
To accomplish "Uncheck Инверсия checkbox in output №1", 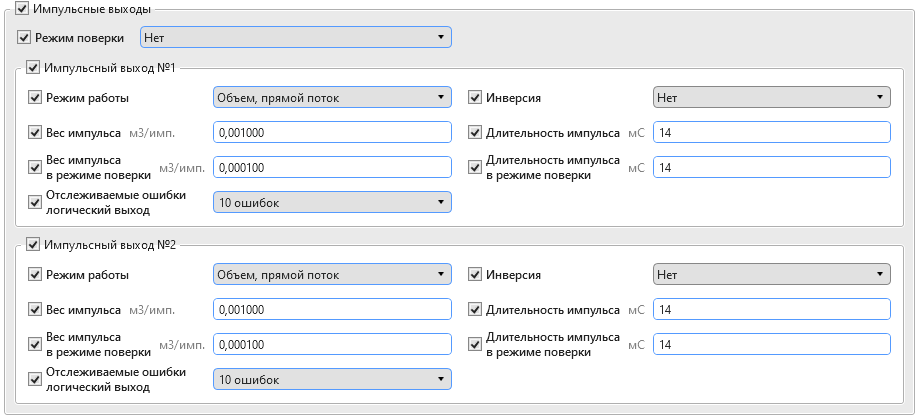I will tap(475, 97).
